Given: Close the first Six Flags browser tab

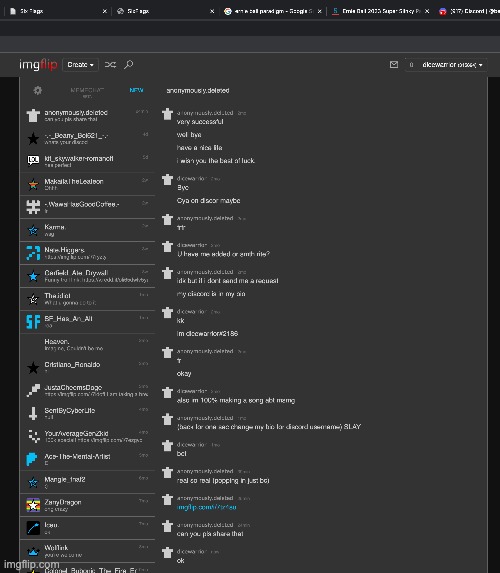Looking at the screenshot, I should (x=105, y=11).
